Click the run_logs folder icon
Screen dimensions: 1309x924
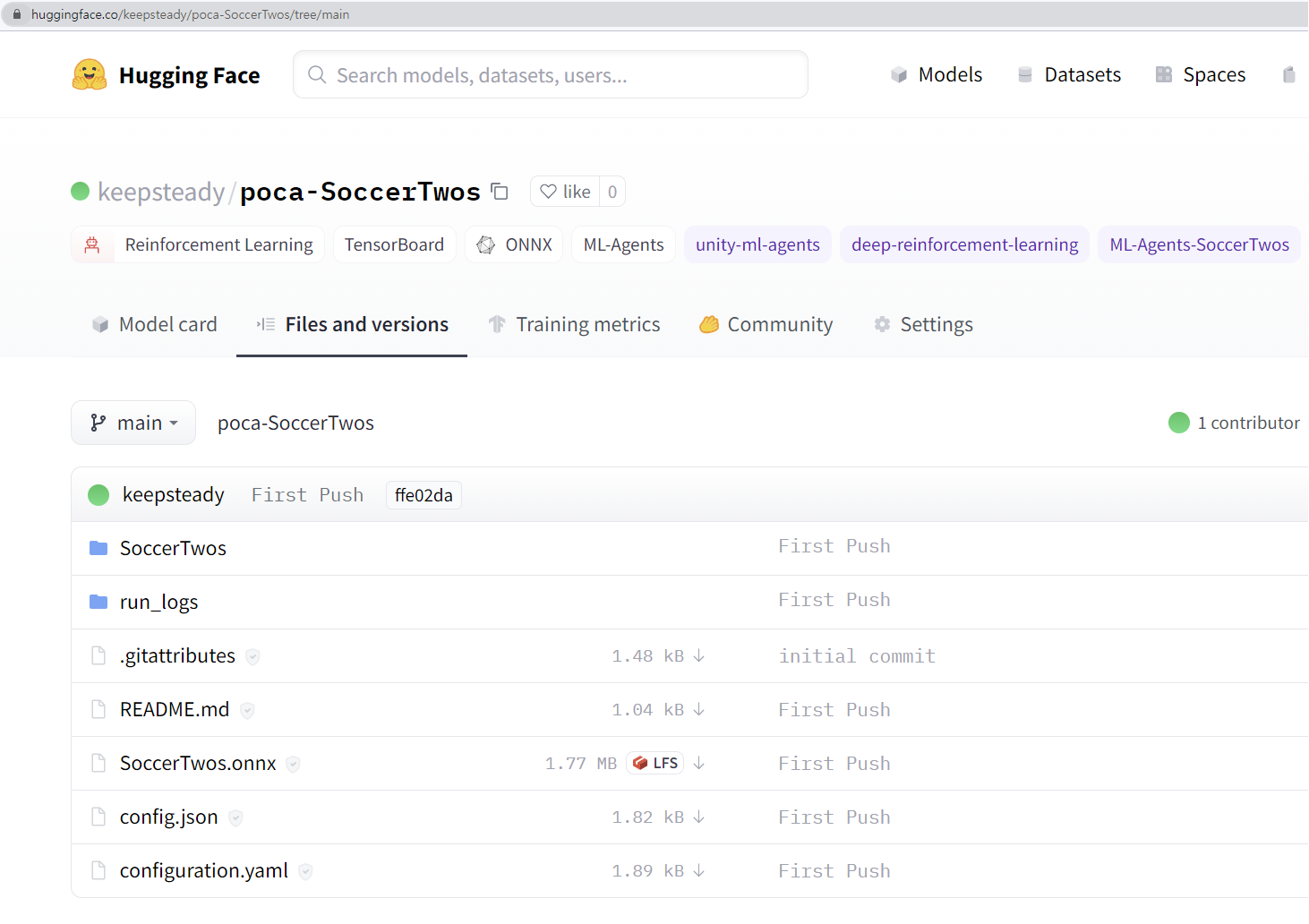98,602
